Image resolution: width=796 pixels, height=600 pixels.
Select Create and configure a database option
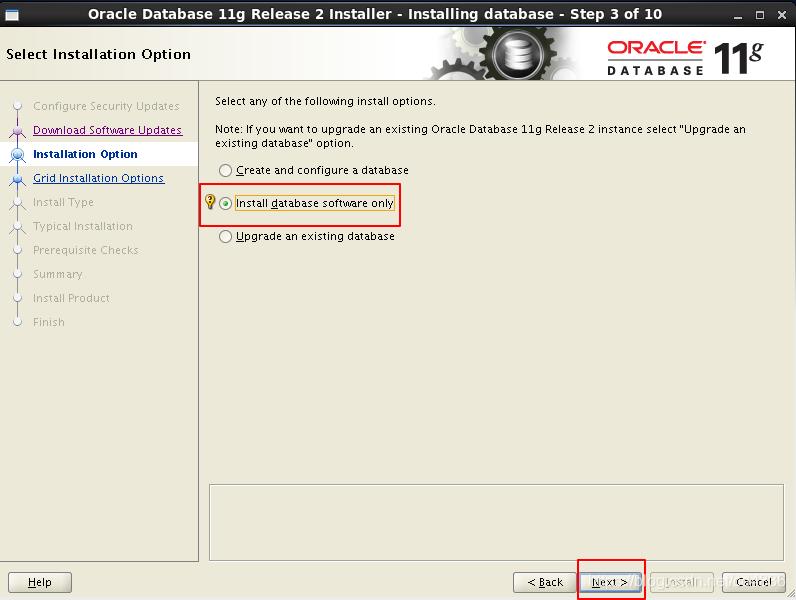pyautogui.click(x=314, y=170)
